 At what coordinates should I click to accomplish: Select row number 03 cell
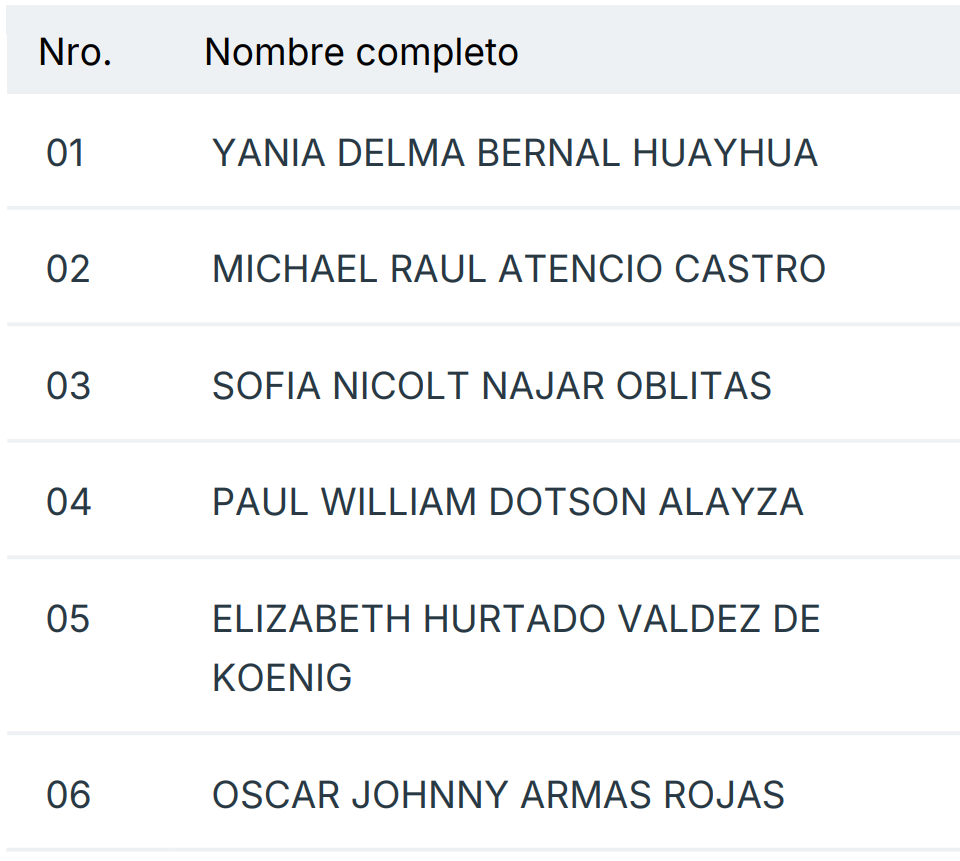coord(68,386)
